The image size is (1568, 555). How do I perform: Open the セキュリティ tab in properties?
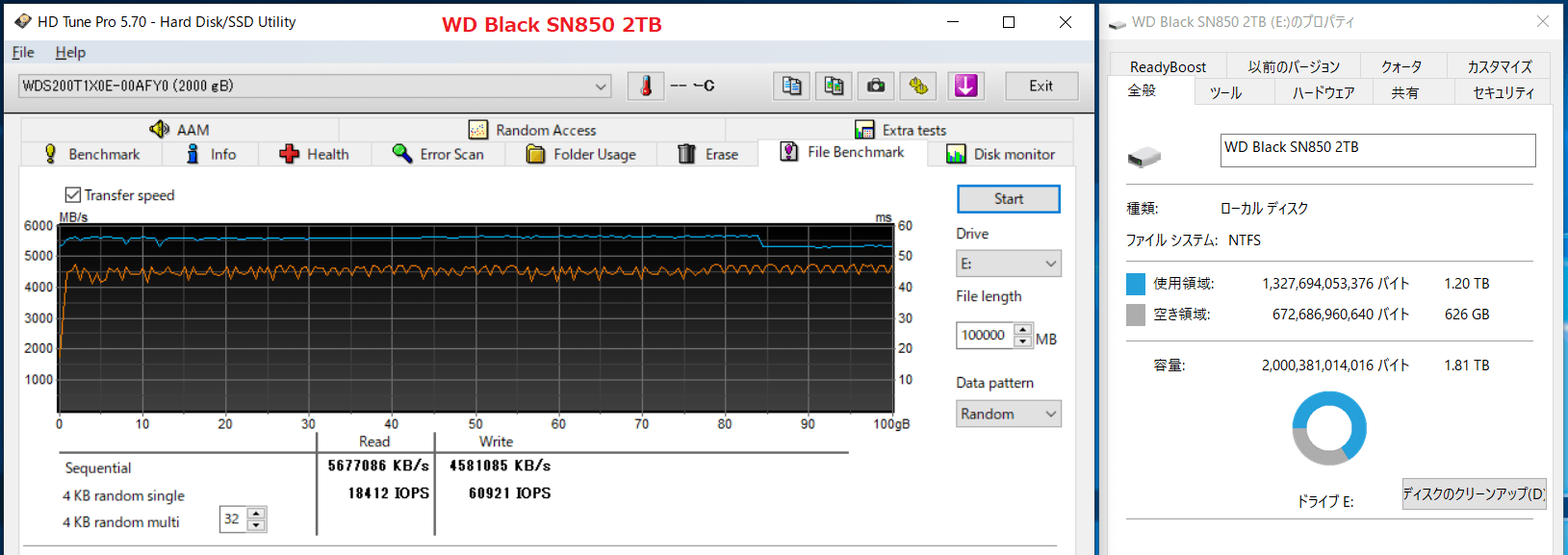1503,92
